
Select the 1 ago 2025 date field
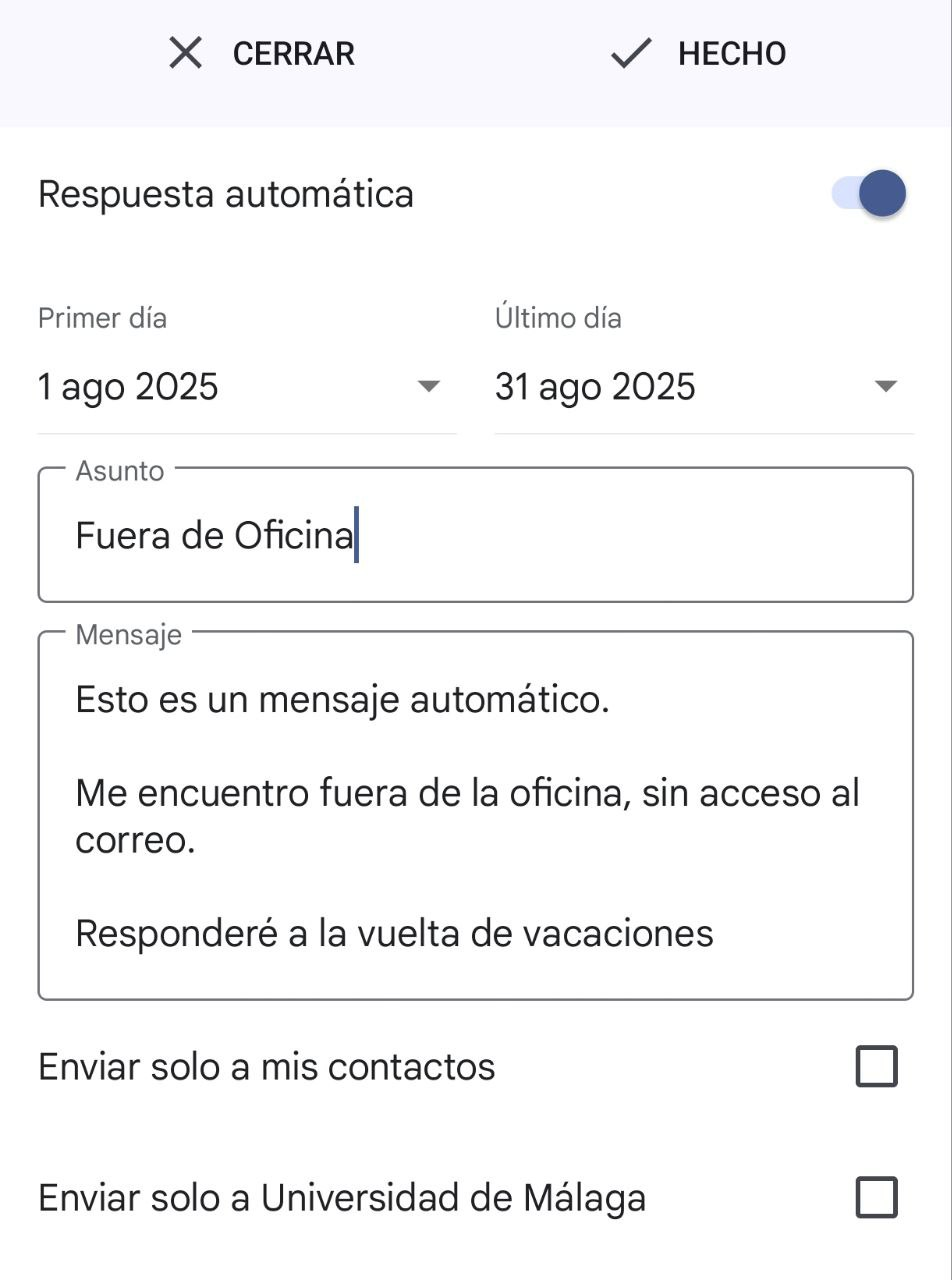(247, 386)
